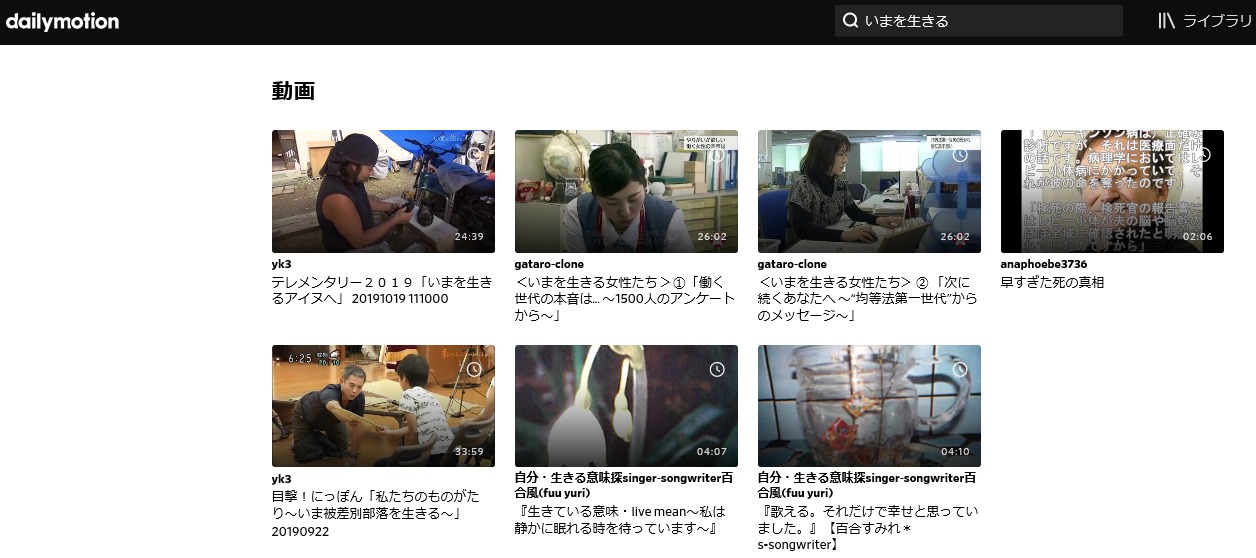
Task: Watch later icon on 生きている意味 thumbnail
Action: coord(717,370)
